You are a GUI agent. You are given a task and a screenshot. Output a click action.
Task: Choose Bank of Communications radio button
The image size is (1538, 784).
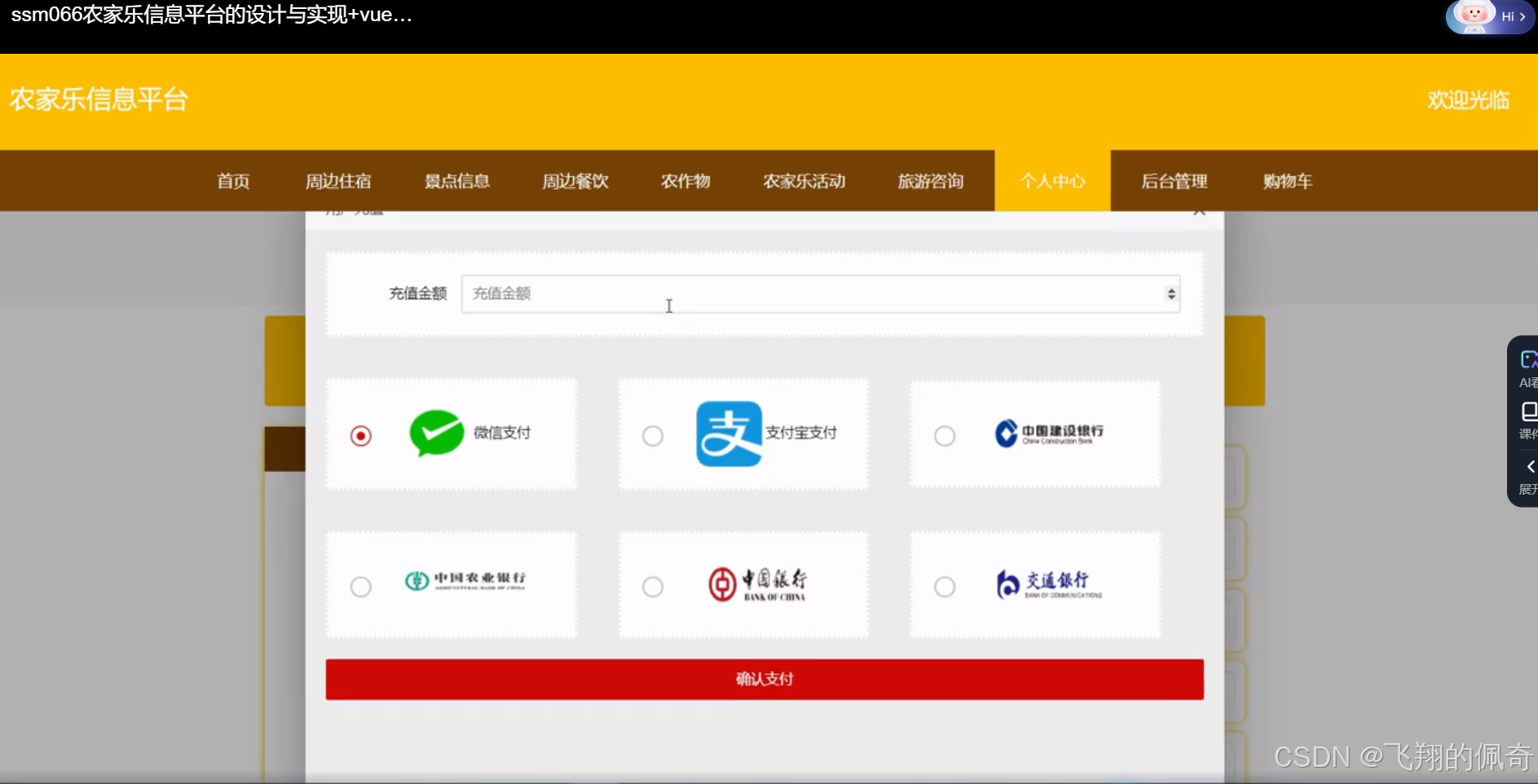click(x=945, y=587)
